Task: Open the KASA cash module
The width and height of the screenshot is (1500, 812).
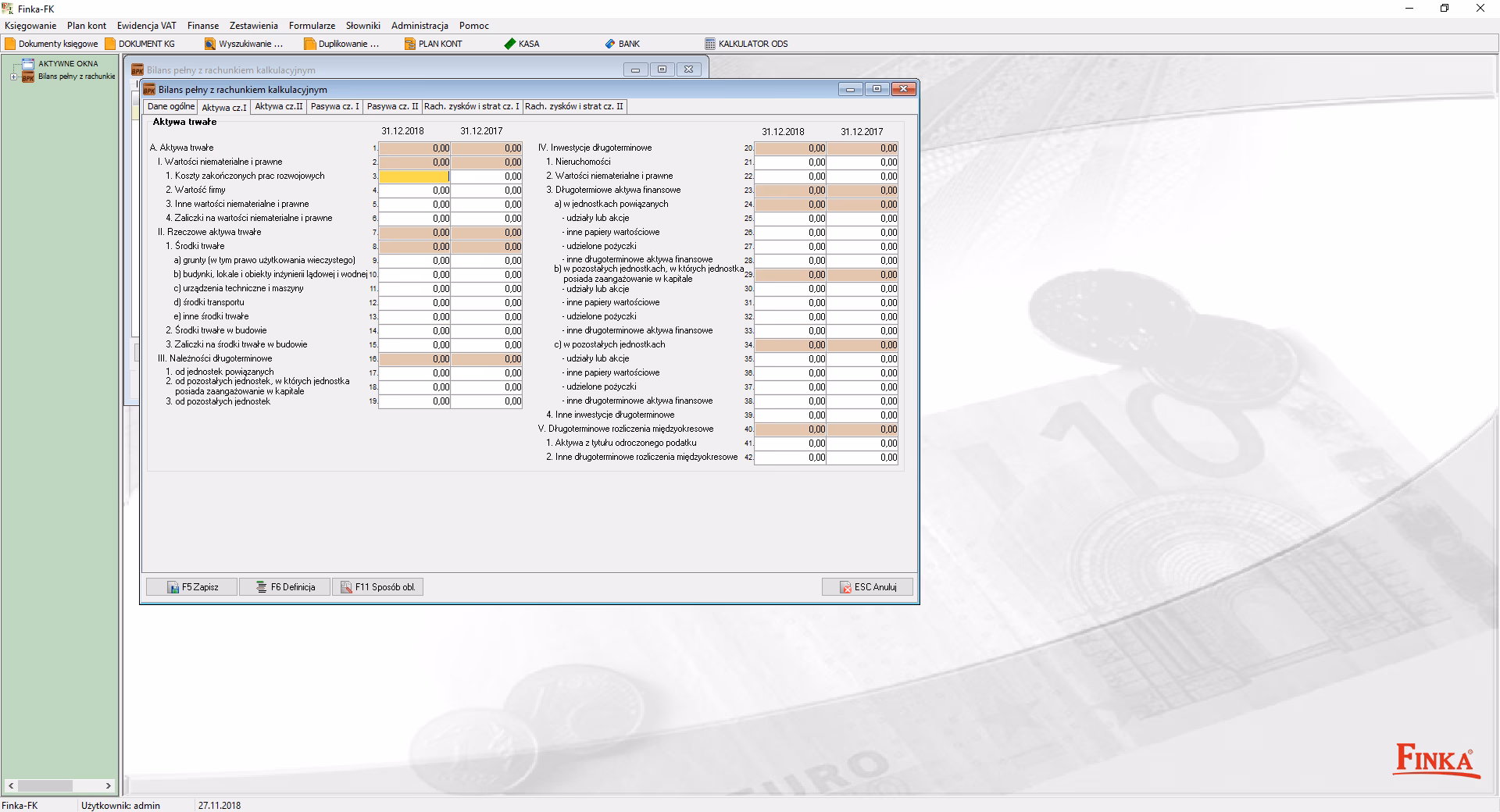Action: pos(522,44)
